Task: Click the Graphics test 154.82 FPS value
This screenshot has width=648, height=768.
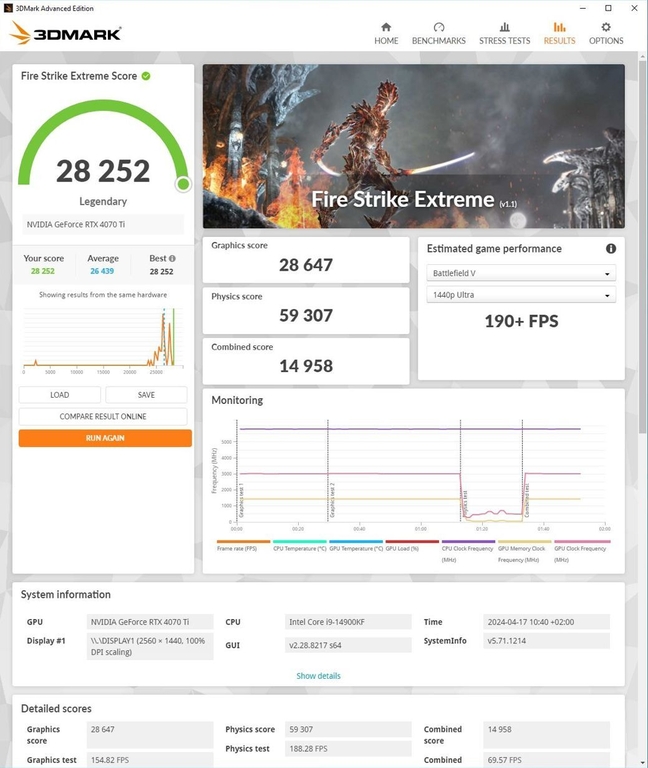Action: point(150,760)
